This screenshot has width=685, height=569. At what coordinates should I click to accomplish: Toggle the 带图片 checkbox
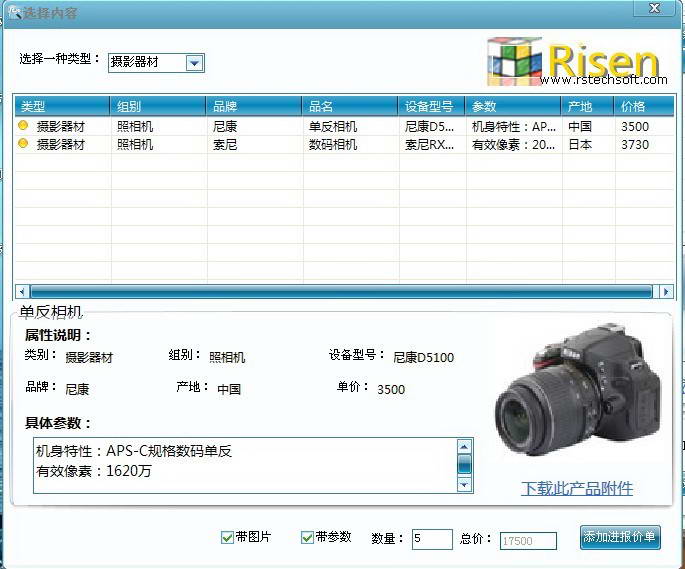click(x=227, y=537)
